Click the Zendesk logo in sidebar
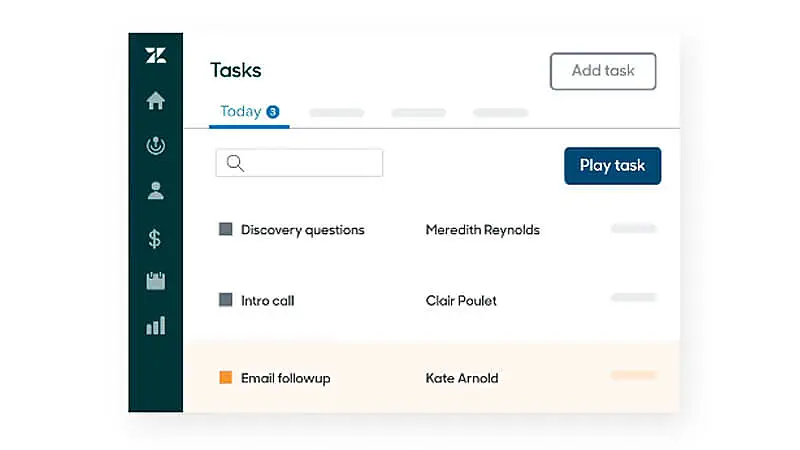This screenshot has height=450, width=800. [155, 56]
